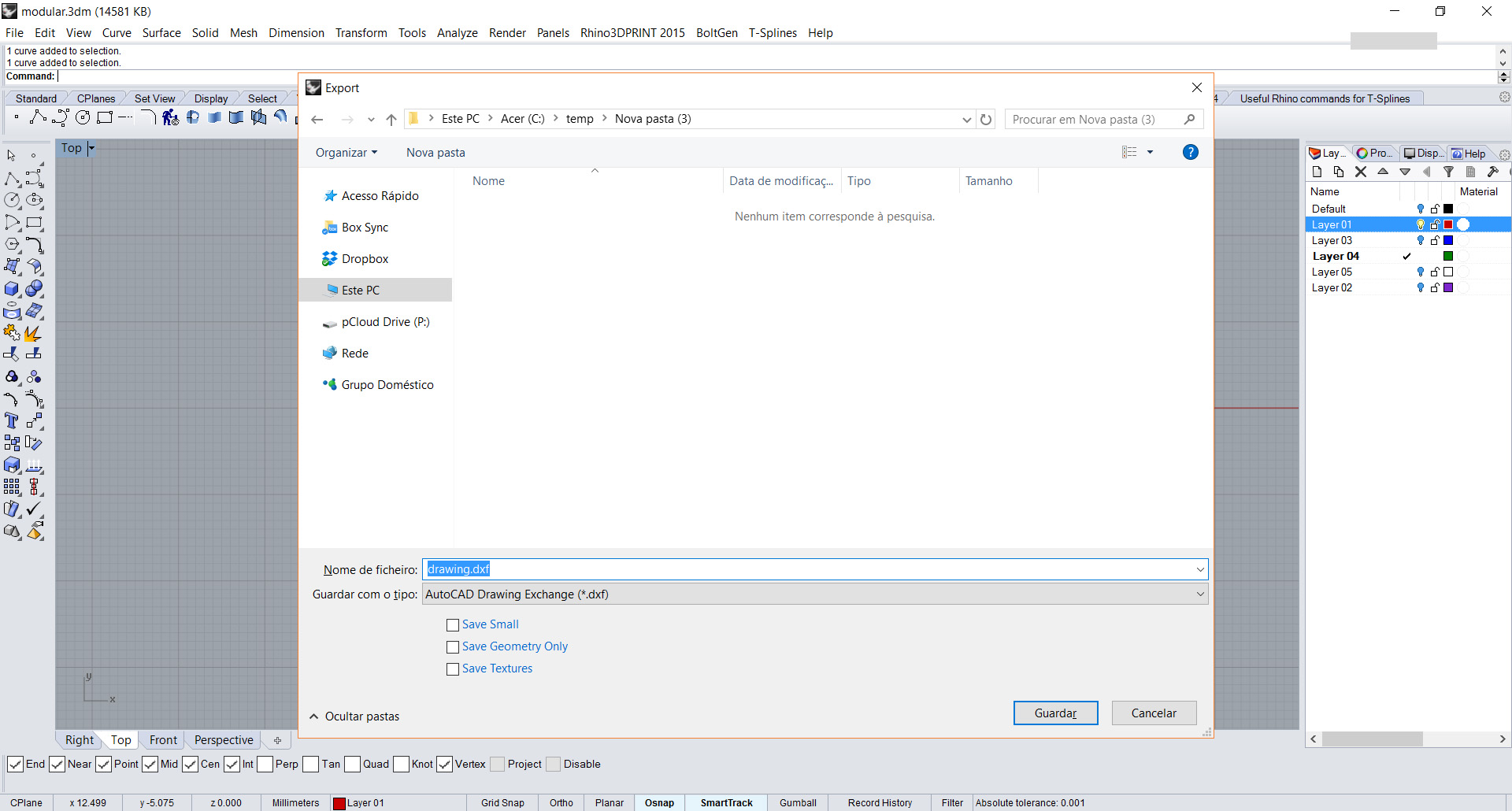Viewport: 1512px width, 811px height.
Task: Toggle Grid Snap in the status bar
Action: (x=502, y=803)
